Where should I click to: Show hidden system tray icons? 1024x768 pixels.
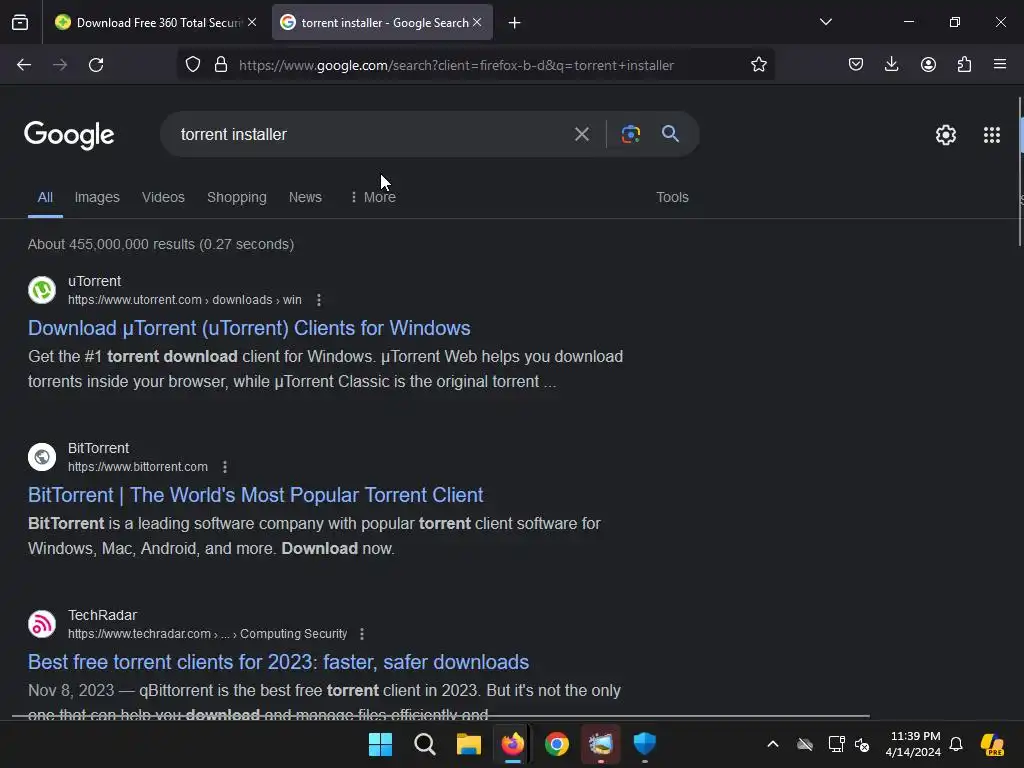click(773, 744)
